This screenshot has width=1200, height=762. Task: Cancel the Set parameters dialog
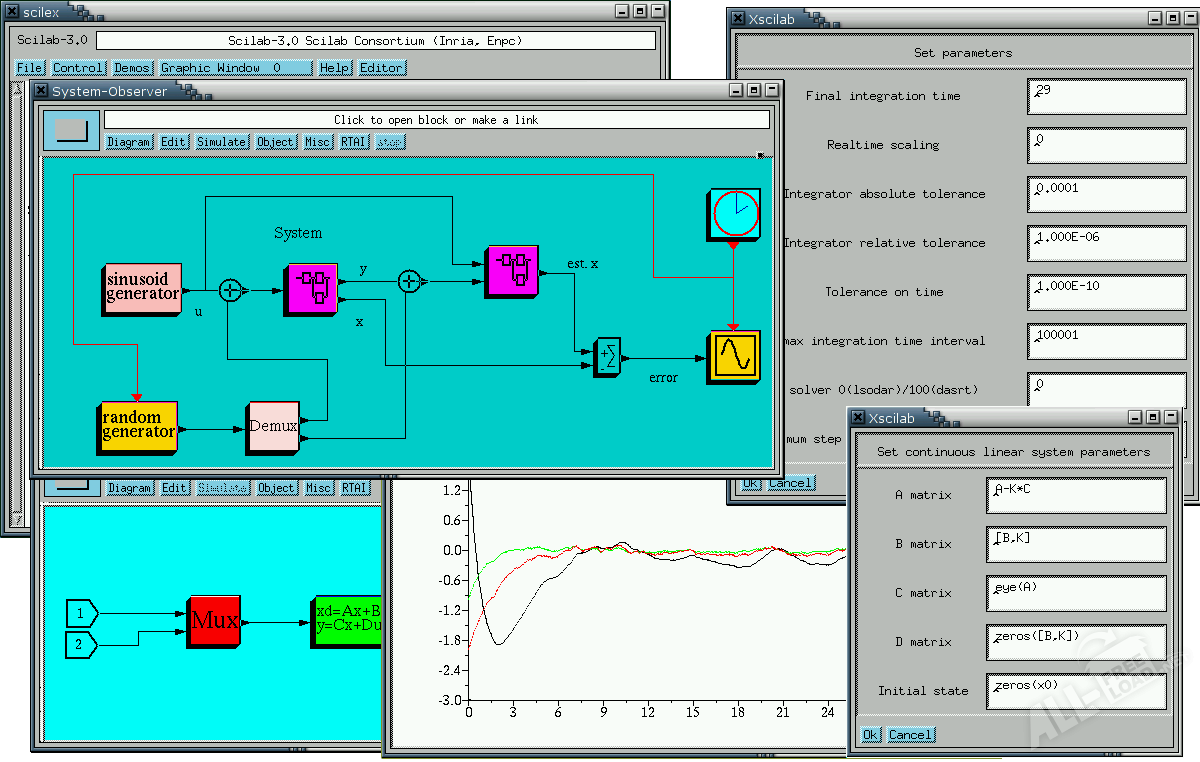(790, 483)
